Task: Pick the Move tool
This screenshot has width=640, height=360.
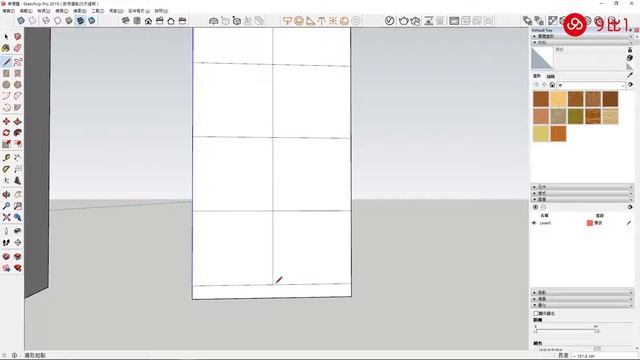Action: click(6, 122)
